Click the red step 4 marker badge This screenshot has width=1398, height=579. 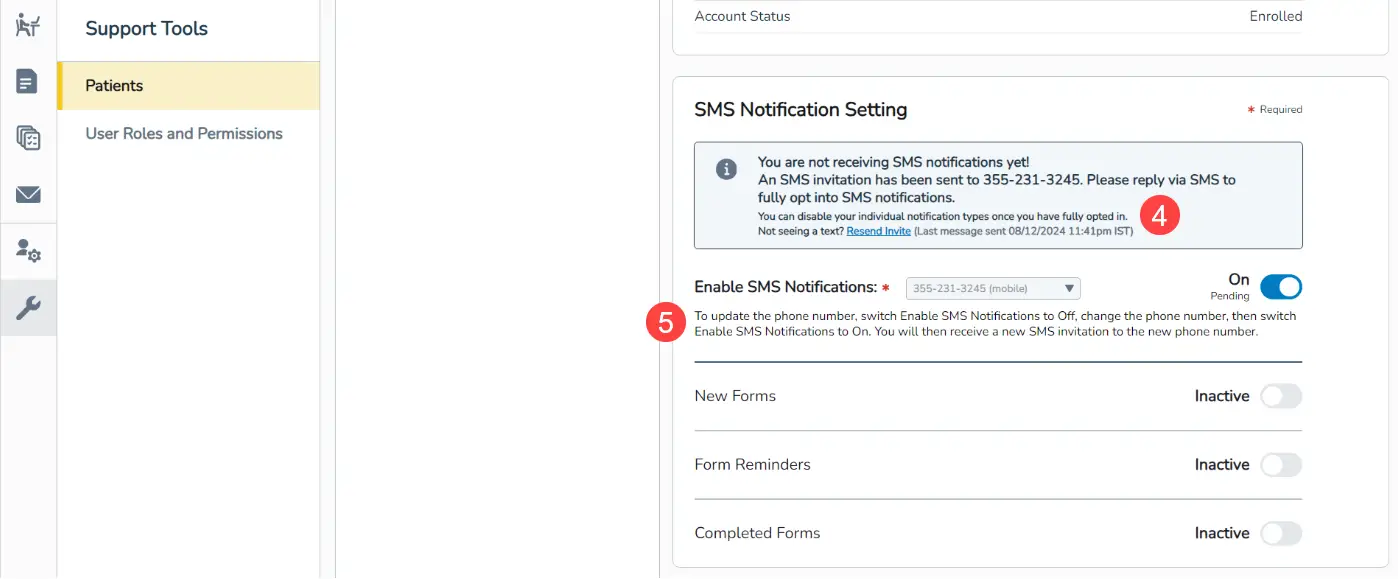[x=1160, y=216]
